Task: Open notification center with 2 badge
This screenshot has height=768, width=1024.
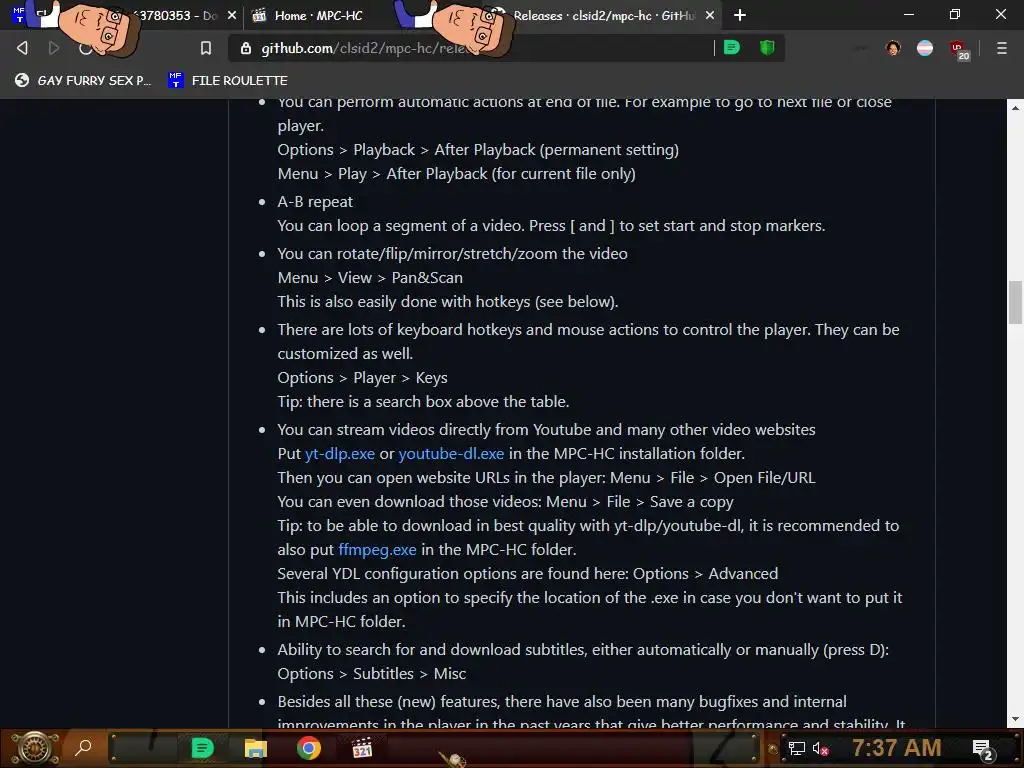Action: 983,749
